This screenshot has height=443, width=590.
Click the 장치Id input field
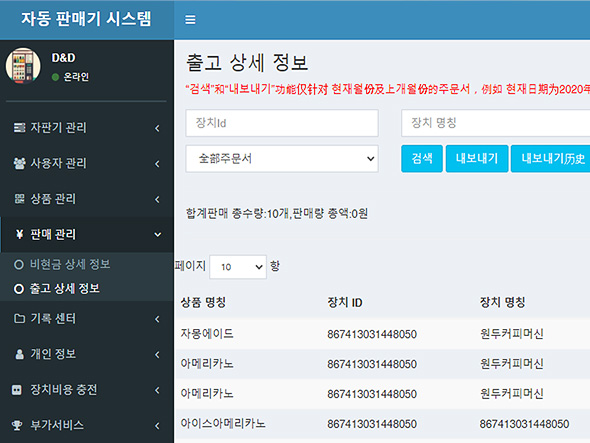pos(282,123)
